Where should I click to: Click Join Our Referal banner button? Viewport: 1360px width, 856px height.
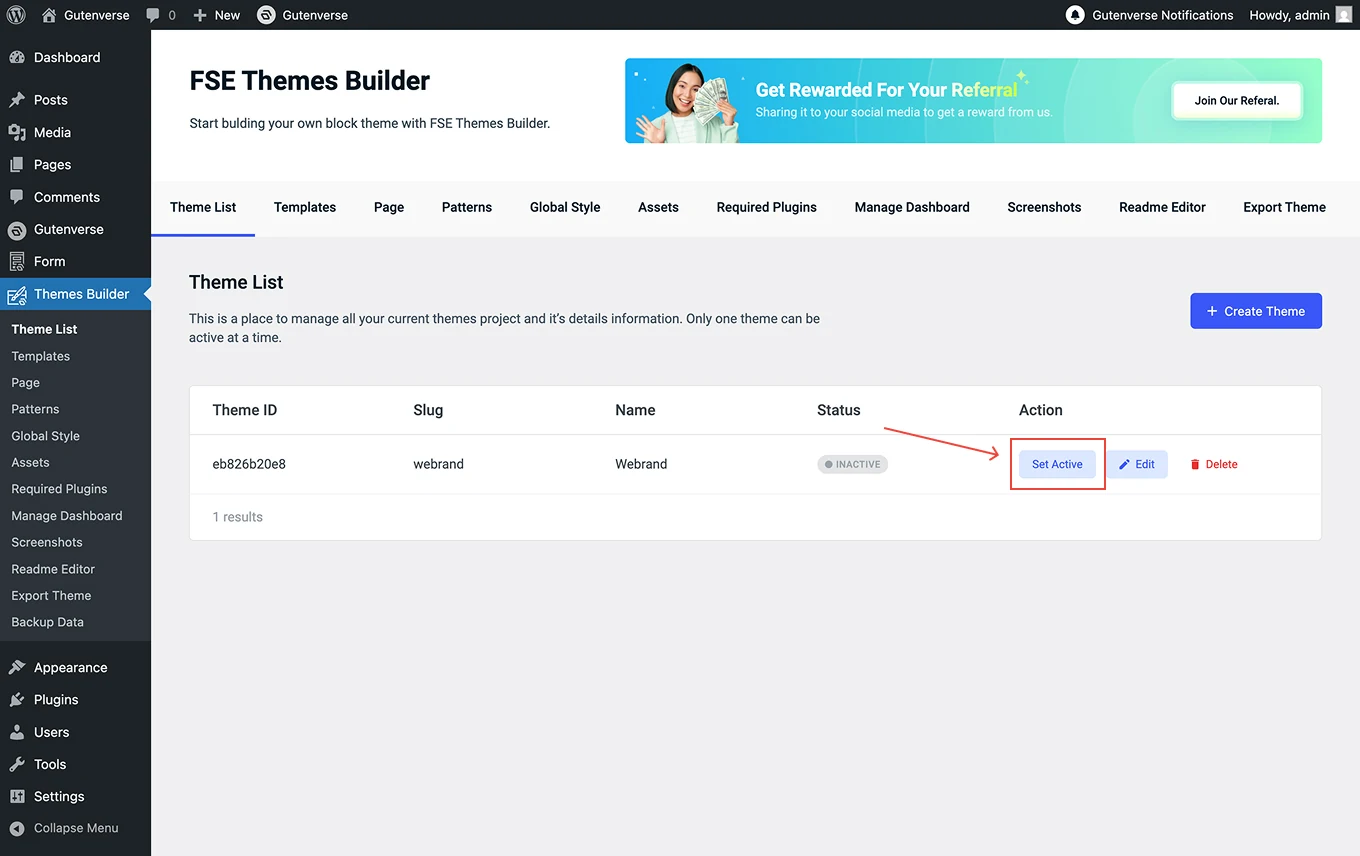[x=1236, y=101]
